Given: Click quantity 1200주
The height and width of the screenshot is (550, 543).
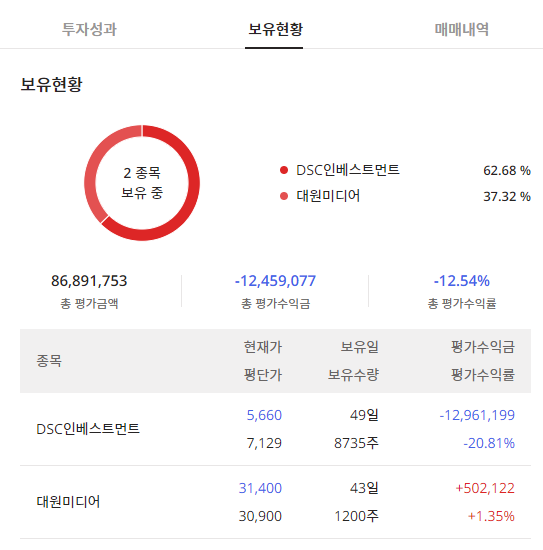Looking at the screenshot, I should [356, 516].
